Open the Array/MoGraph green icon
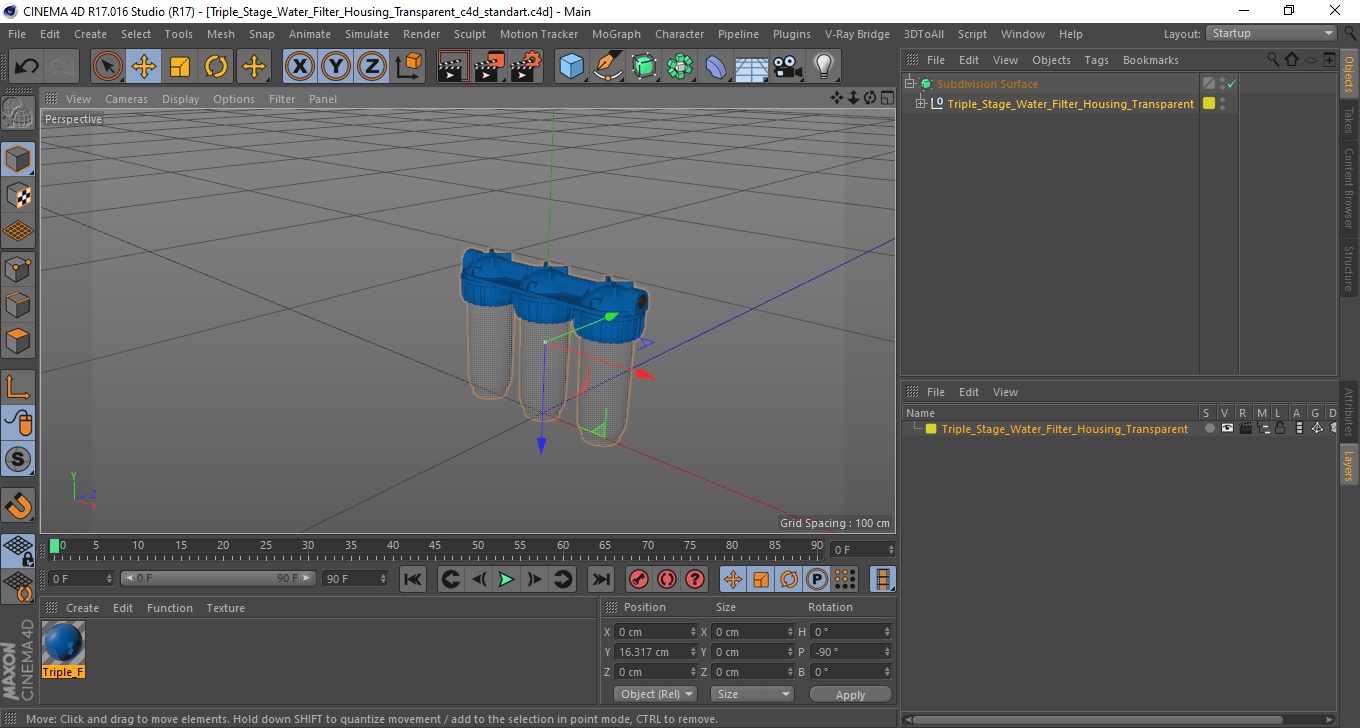 [x=680, y=67]
